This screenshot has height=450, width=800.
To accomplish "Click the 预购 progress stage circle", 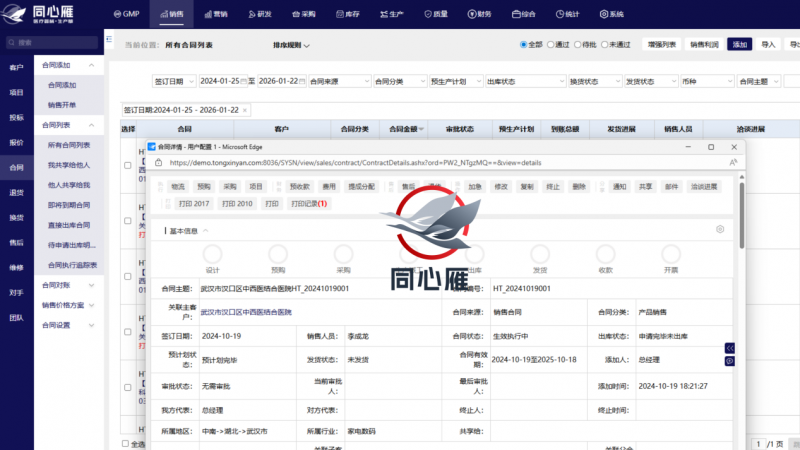I will tap(278, 254).
